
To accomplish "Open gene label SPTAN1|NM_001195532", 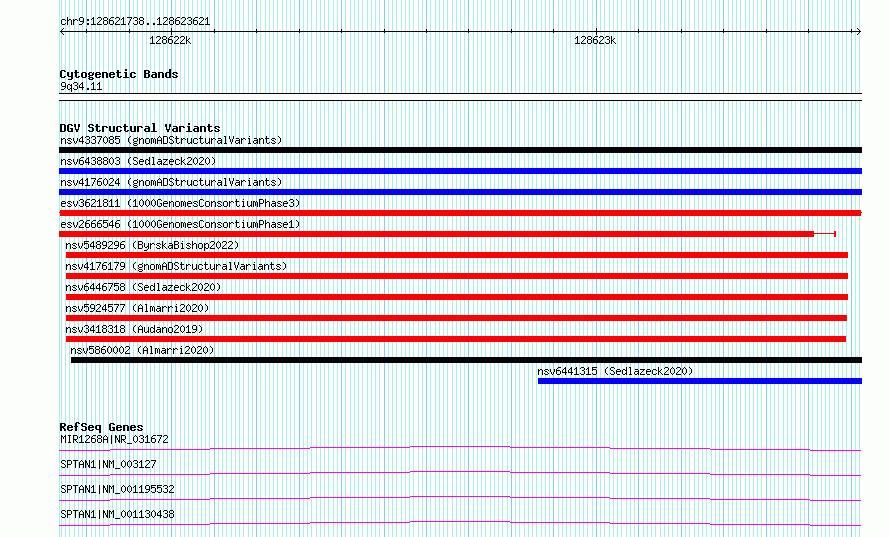I will click(x=117, y=489).
